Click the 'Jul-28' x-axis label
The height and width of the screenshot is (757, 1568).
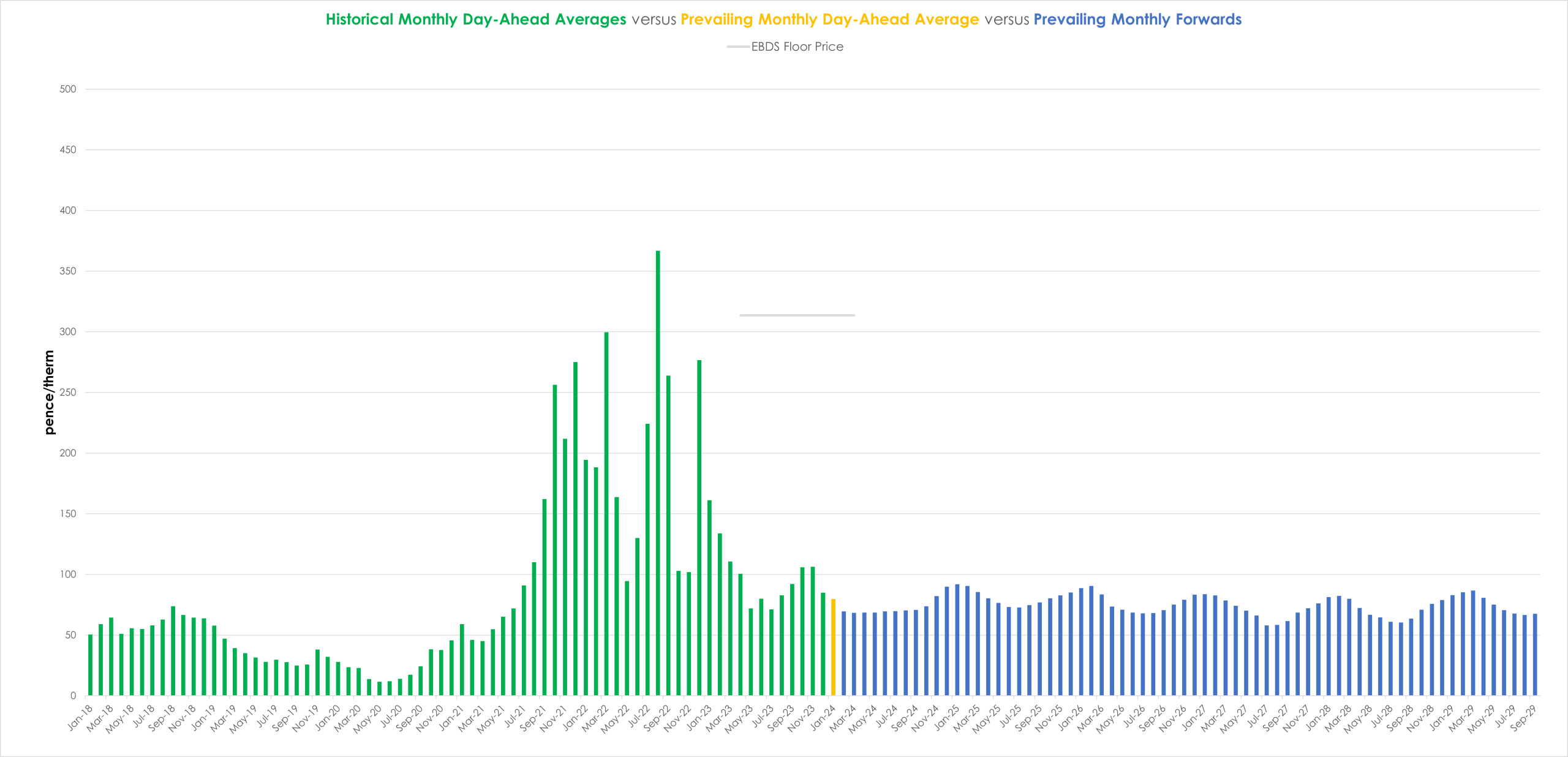1381,717
